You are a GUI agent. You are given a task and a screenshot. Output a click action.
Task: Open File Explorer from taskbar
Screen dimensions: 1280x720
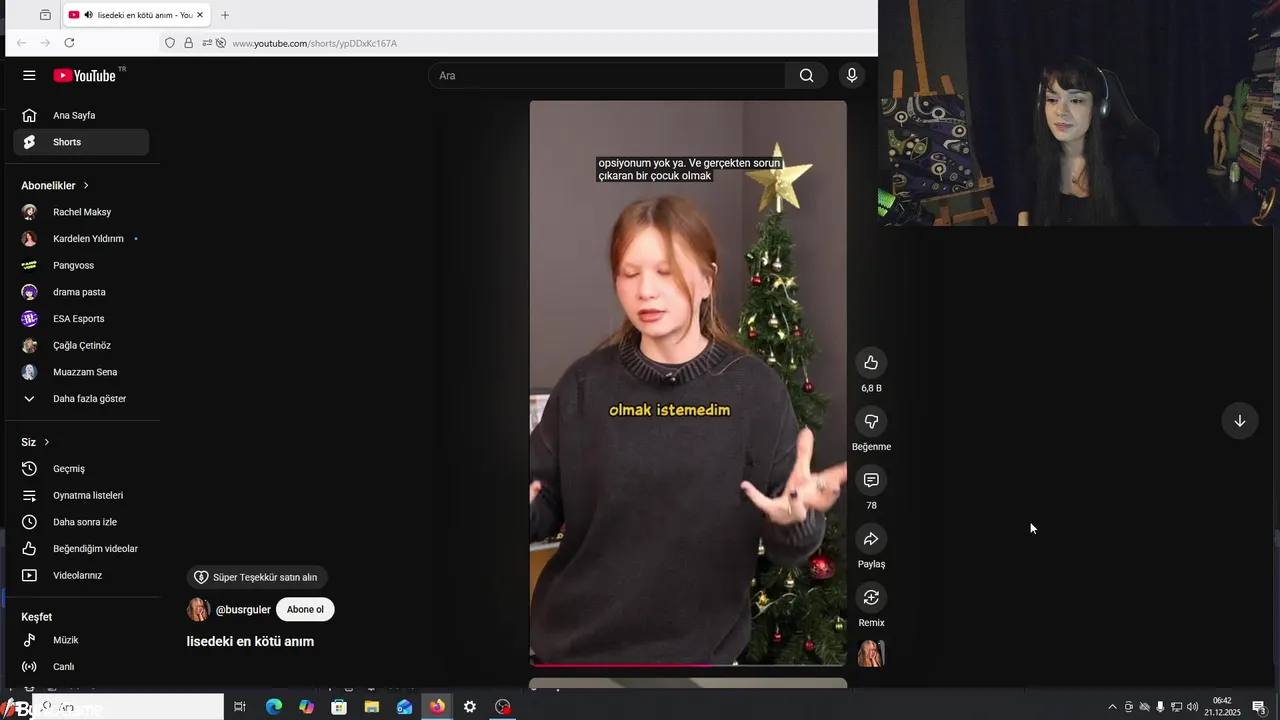click(x=372, y=707)
